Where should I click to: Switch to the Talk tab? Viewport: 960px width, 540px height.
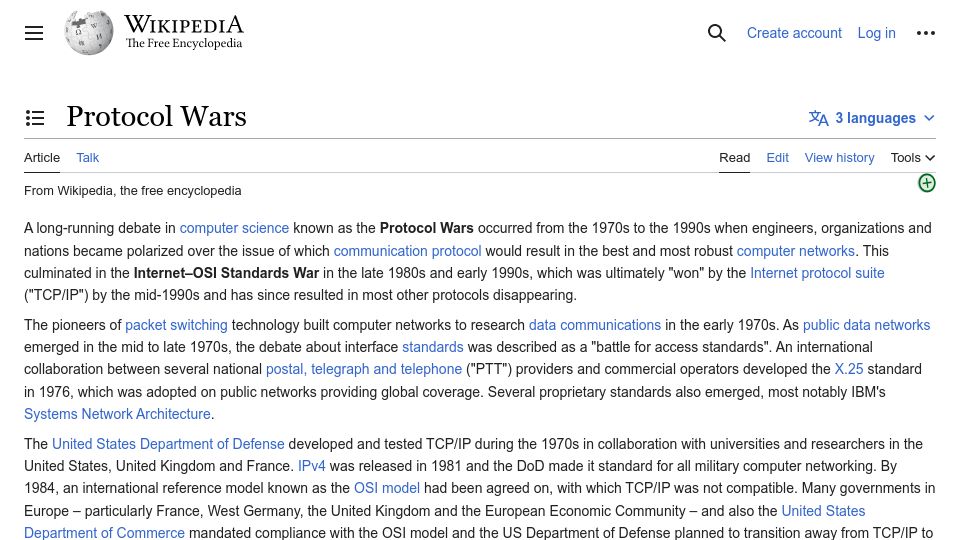click(88, 157)
